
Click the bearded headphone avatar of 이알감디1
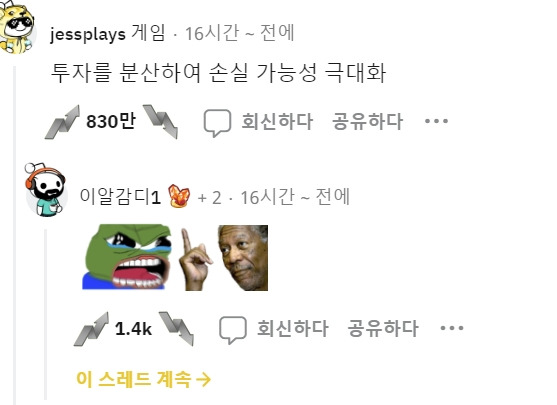(x=45, y=190)
